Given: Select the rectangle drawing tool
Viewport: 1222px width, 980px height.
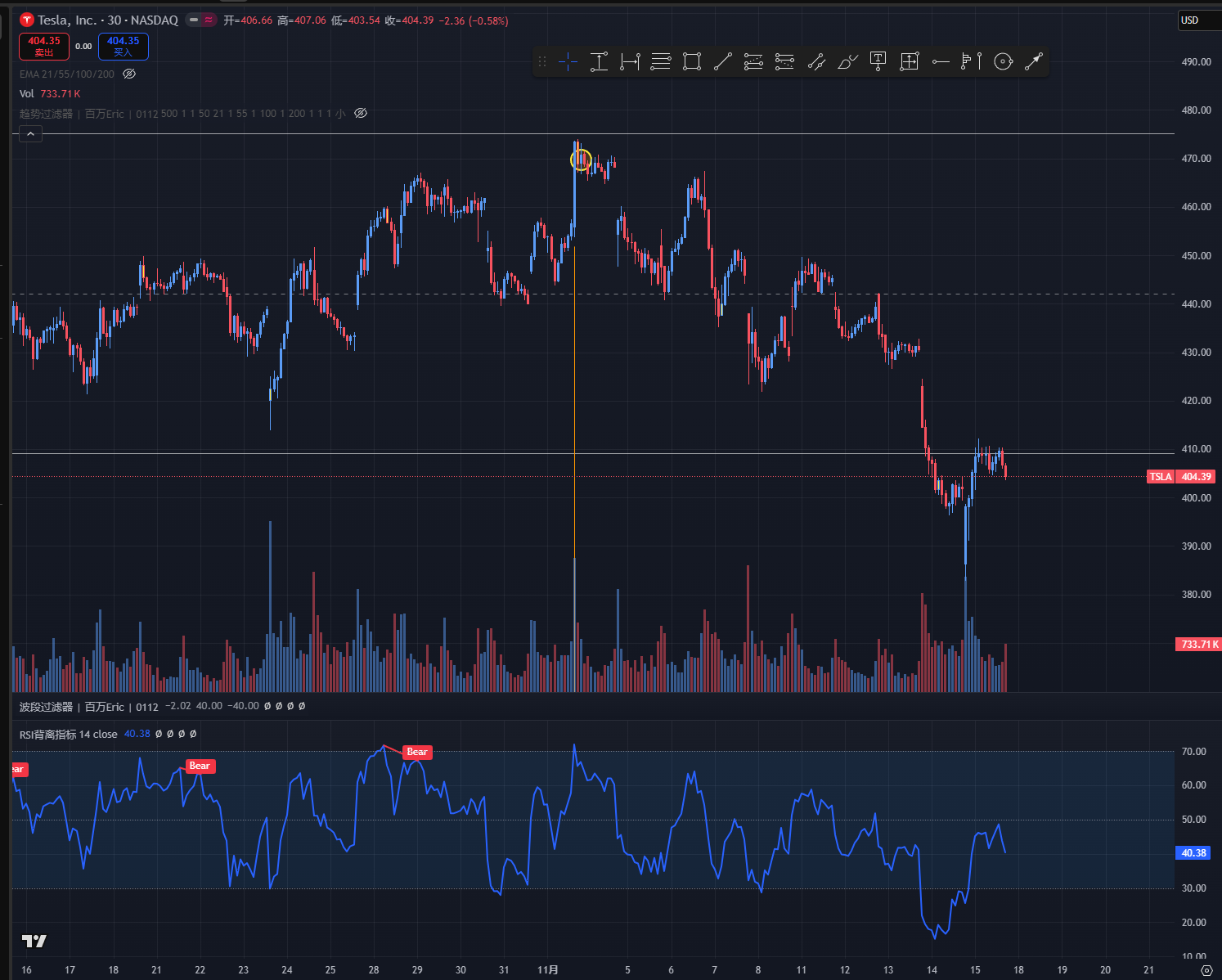Looking at the screenshot, I should point(692,61).
